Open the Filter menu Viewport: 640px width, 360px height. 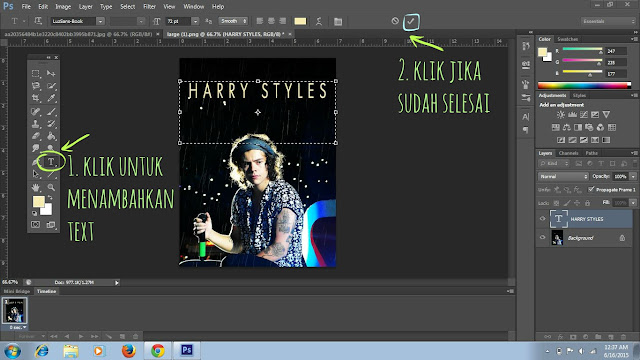tap(149, 7)
